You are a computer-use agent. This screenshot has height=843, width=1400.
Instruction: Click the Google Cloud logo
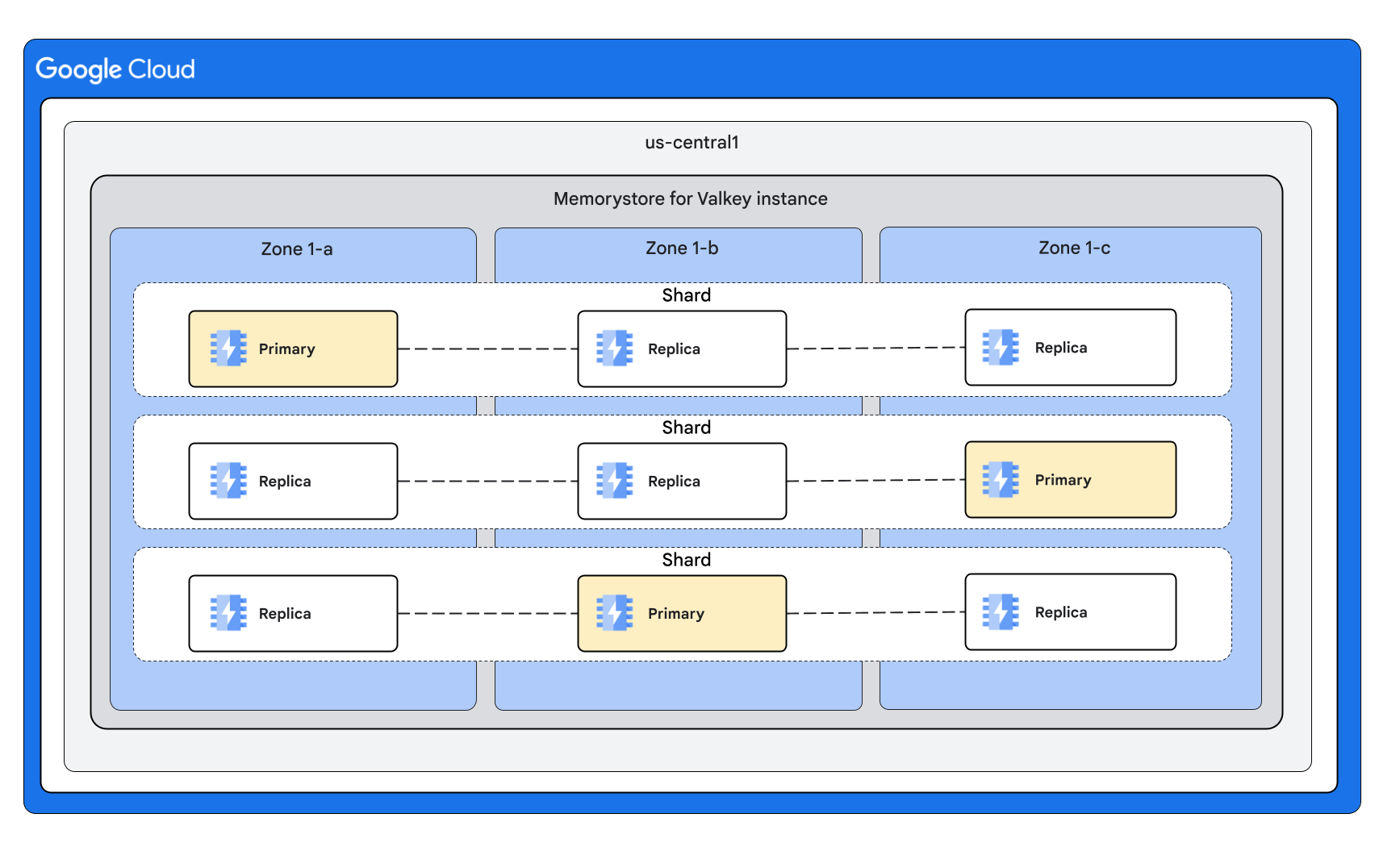115,69
